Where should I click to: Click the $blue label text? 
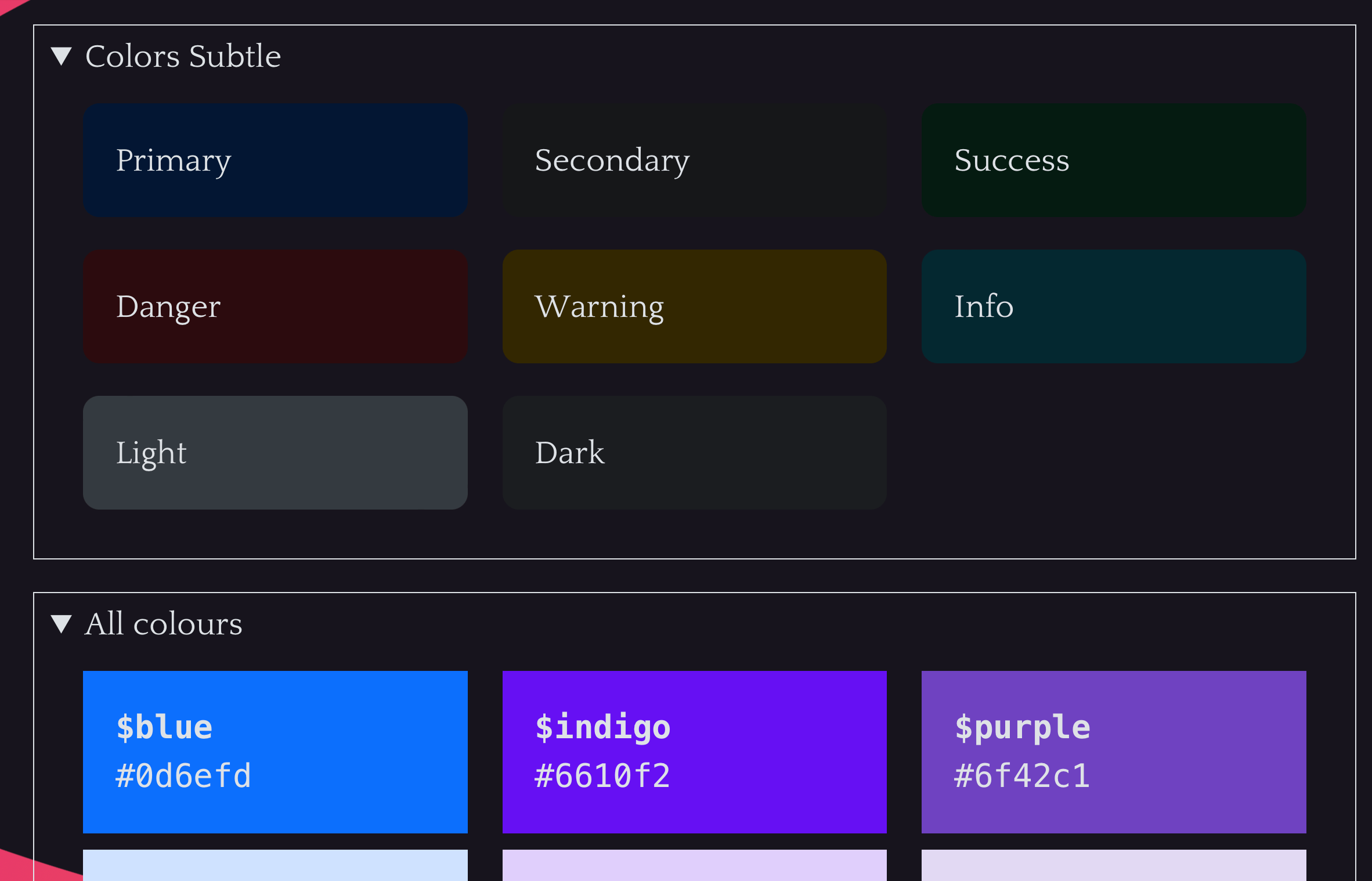164,727
